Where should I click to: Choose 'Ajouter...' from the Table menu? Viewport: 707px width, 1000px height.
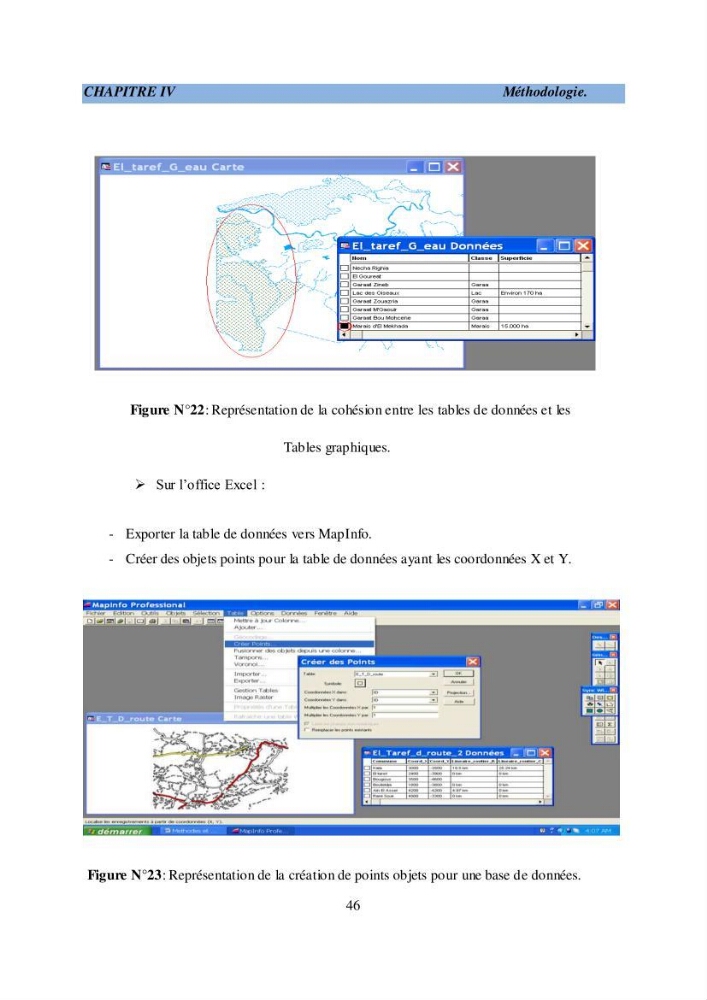pos(300,628)
